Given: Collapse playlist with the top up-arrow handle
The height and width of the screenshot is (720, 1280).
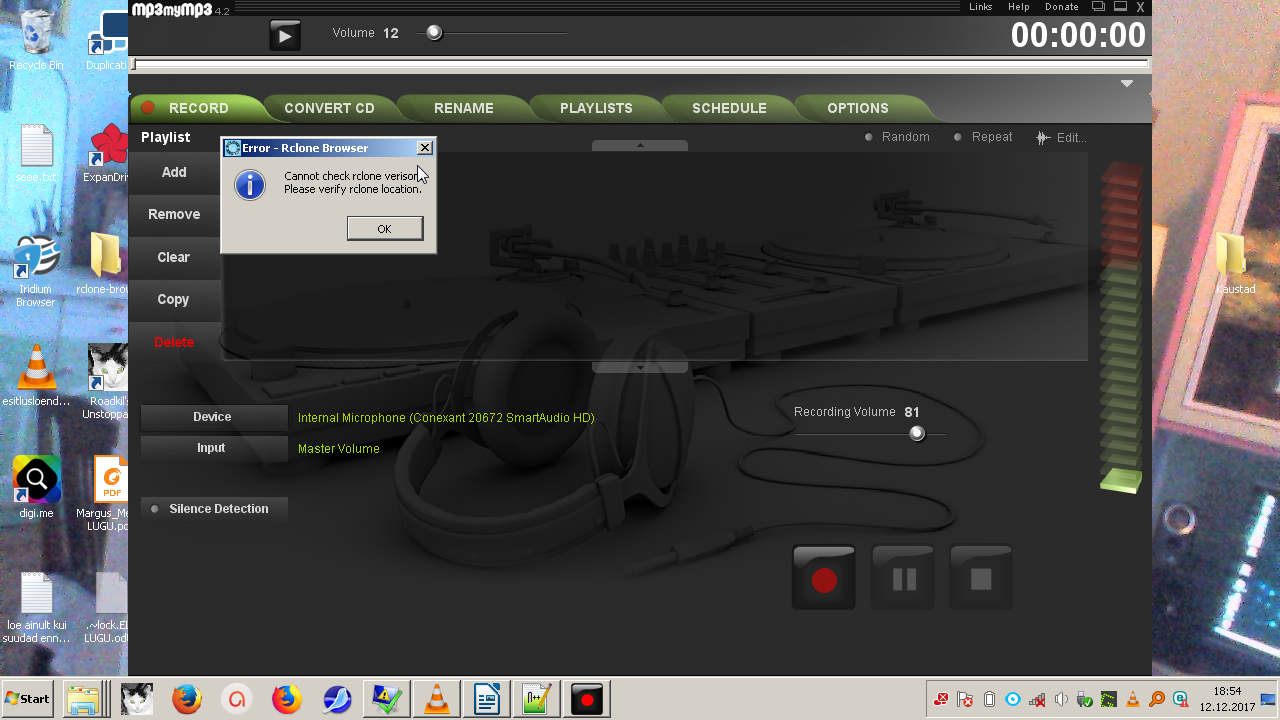Looking at the screenshot, I should (x=640, y=145).
